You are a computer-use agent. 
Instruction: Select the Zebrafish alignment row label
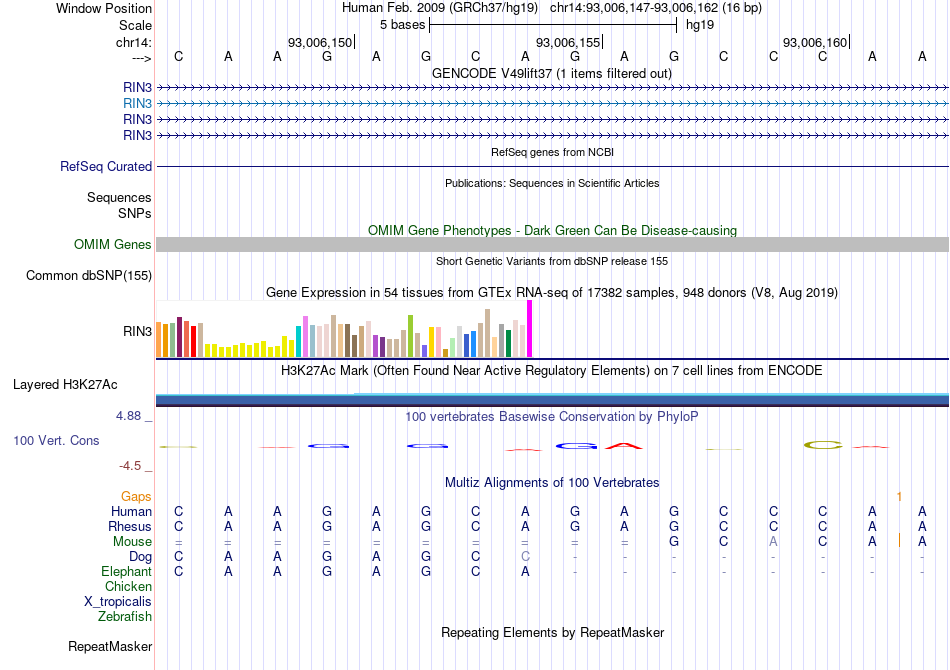[125, 617]
